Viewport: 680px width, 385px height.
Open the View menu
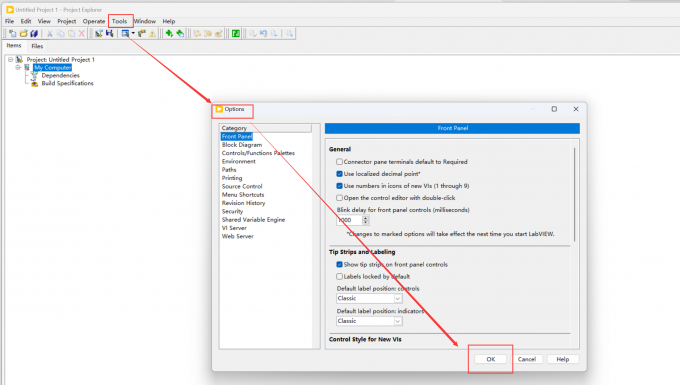pos(44,21)
